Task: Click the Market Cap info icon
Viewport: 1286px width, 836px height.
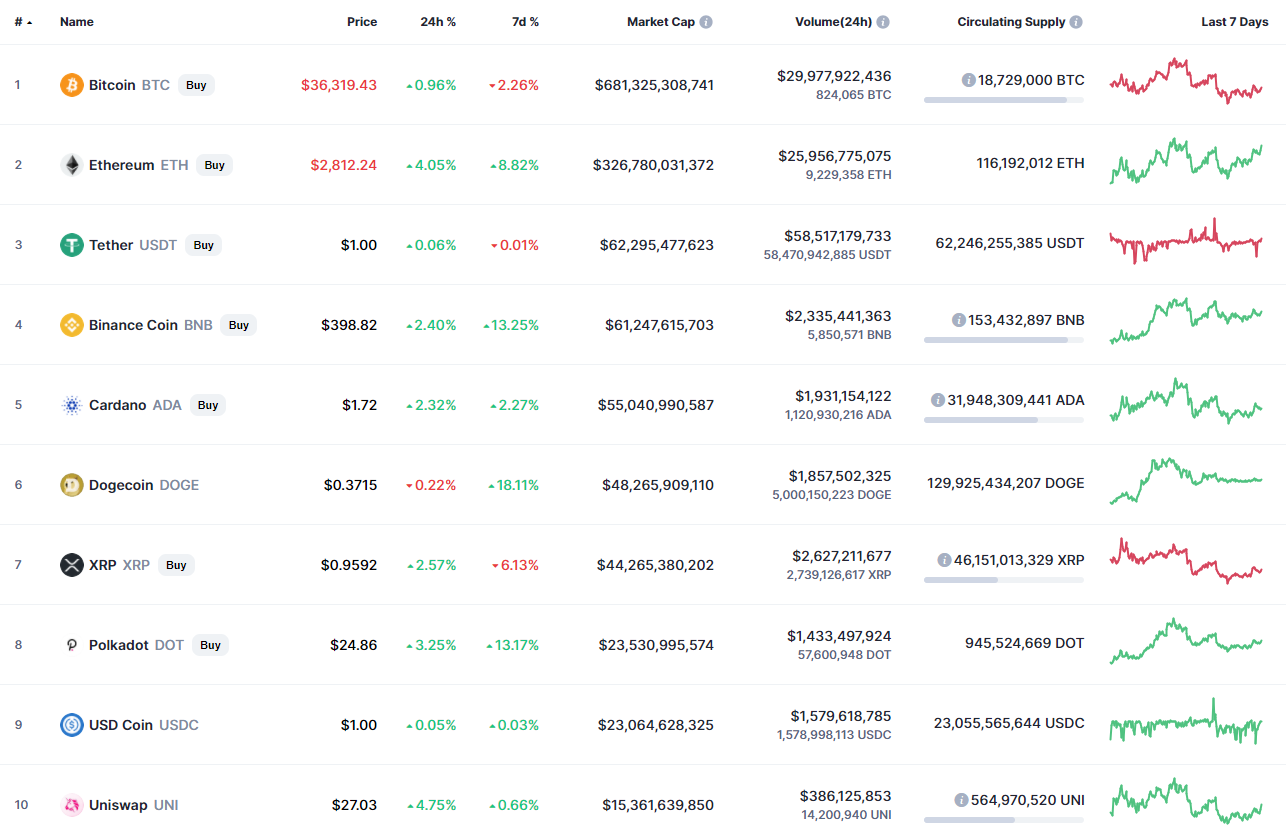Action: 706,22
